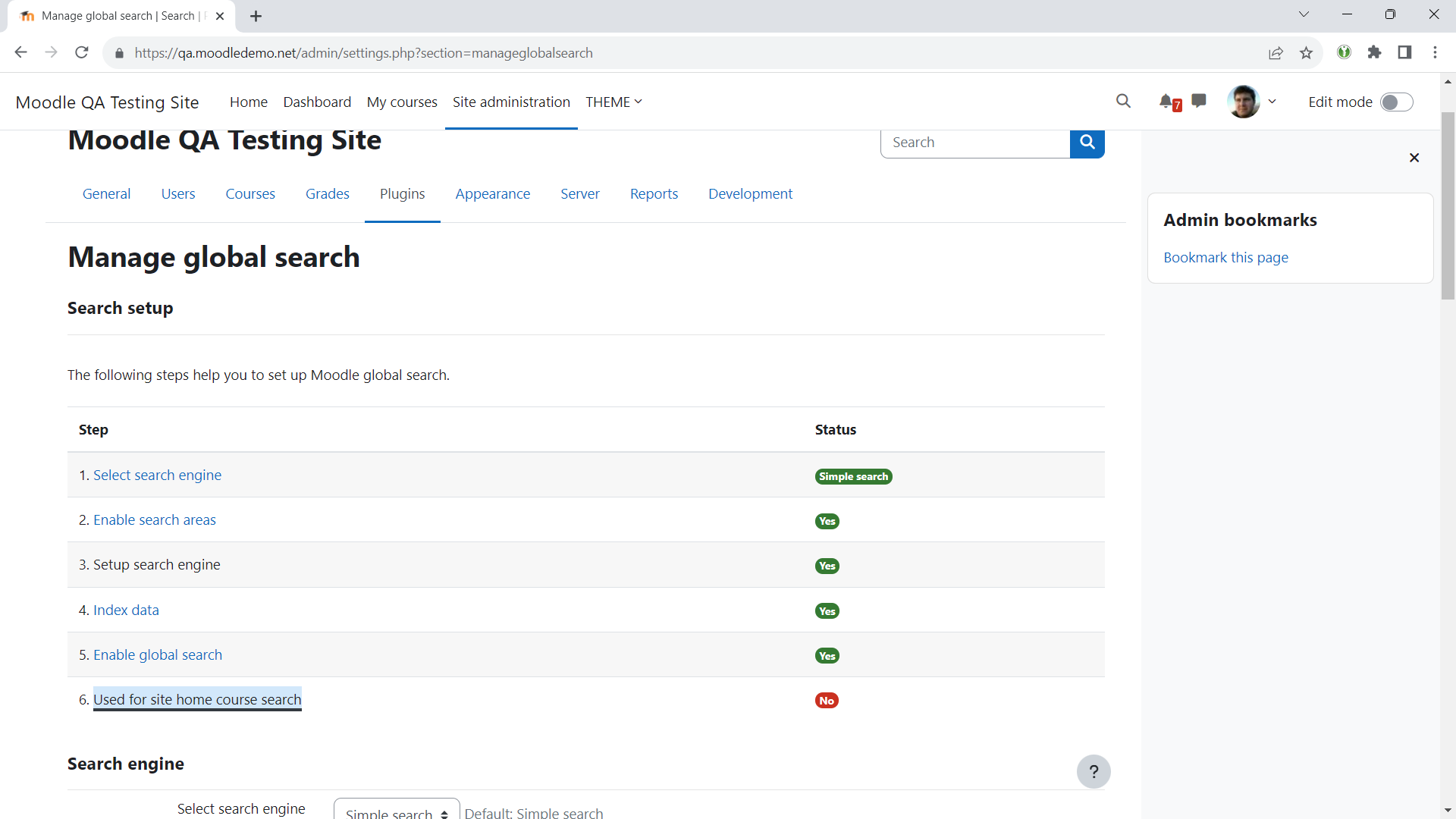The width and height of the screenshot is (1456, 819).
Task: Switch to the General tab
Action: 106,194
